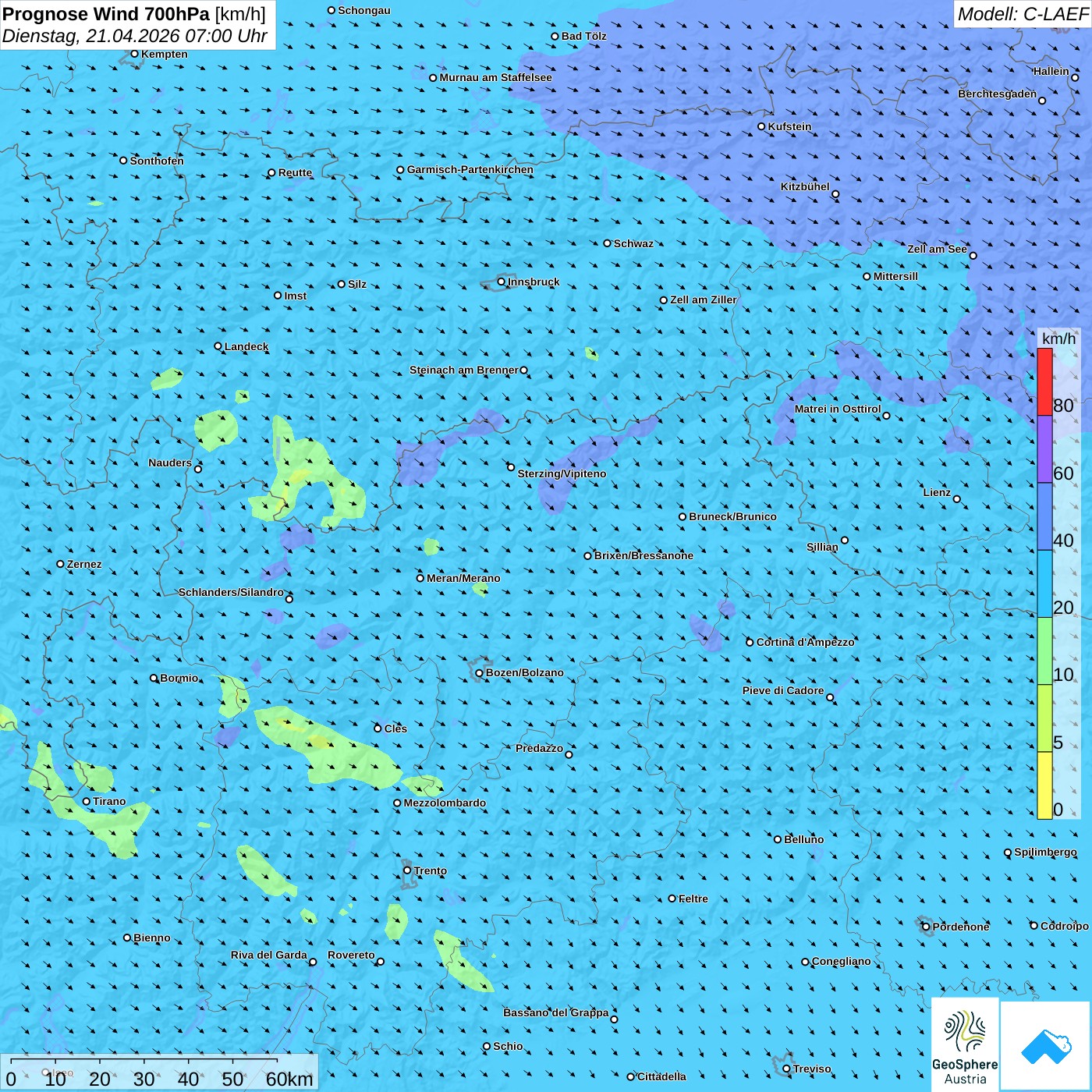Click the 'Modell: C-LAEF' label
Image resolution: width=1092 pixels, height=1092 pixels.
pyautogui.click(x=1023, y=14)
